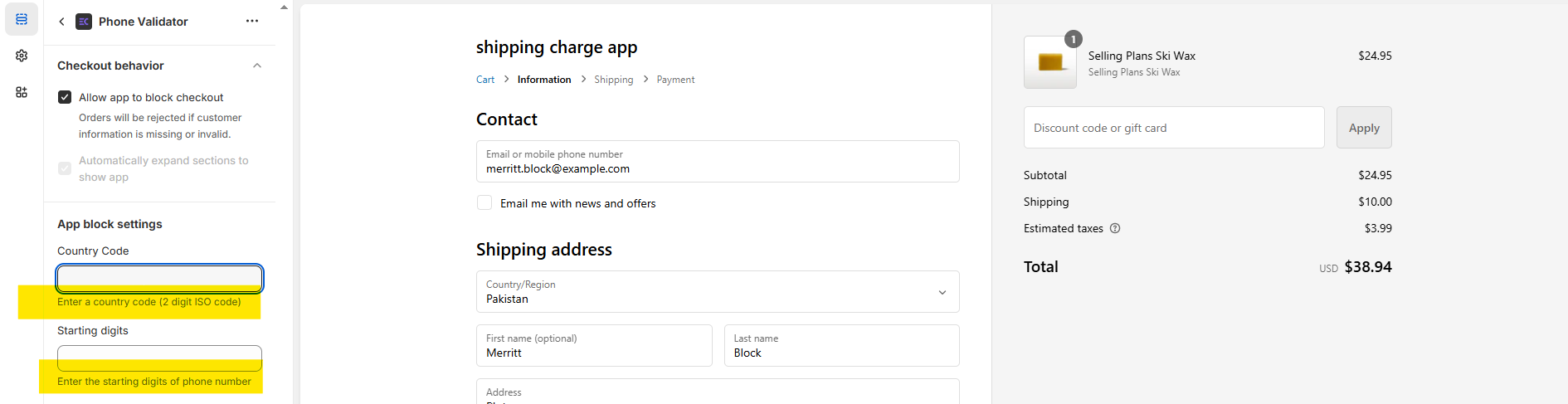Toggle Automatically expand sections to show app
Viewport: 1568px width, 404px height.
(65, 168)
